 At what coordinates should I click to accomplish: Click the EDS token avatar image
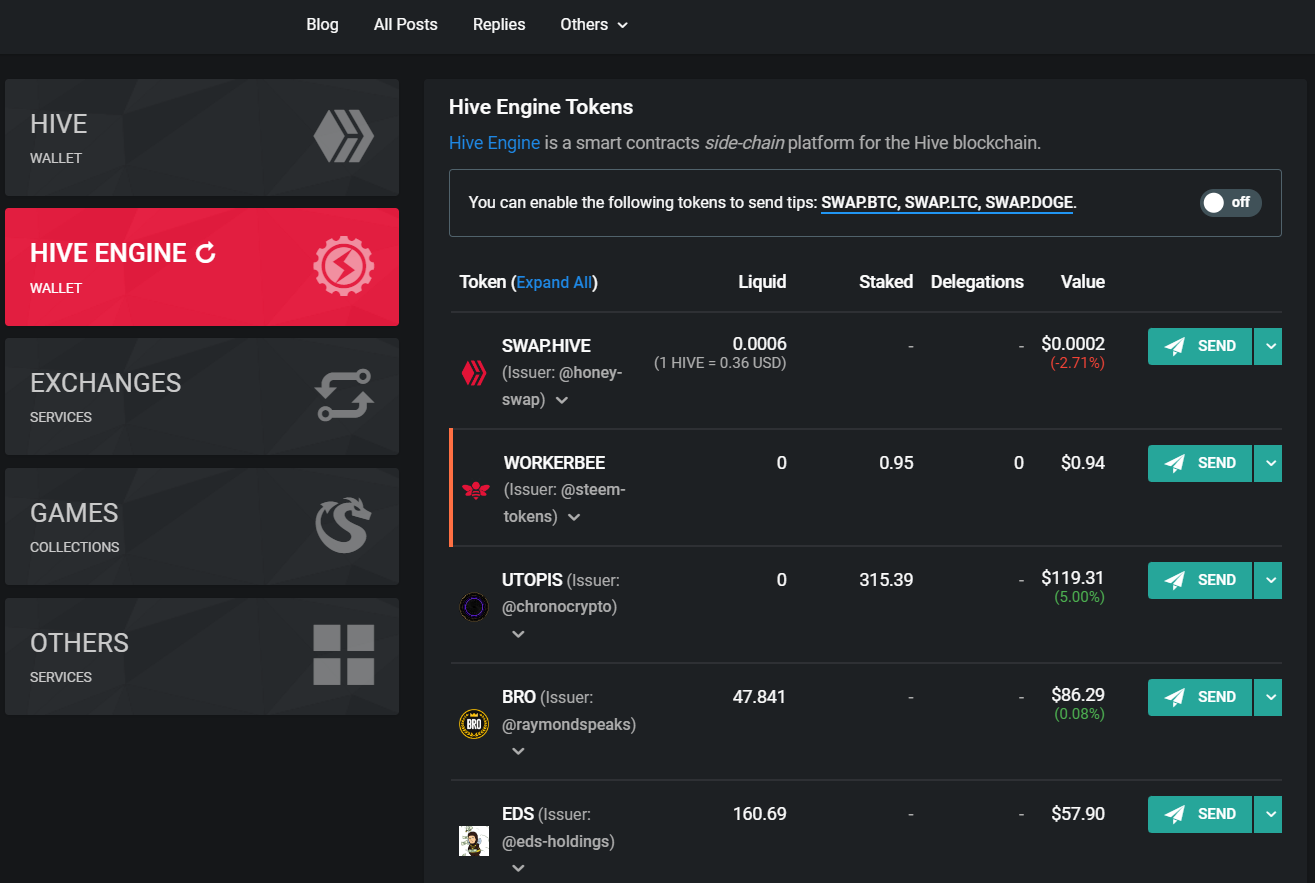[473, 841]
